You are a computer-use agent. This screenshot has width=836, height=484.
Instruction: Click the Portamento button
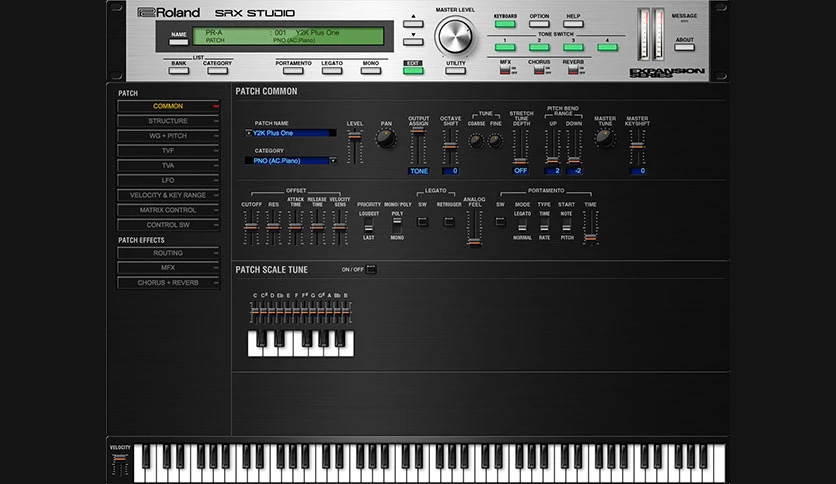[x=293, y=70]
